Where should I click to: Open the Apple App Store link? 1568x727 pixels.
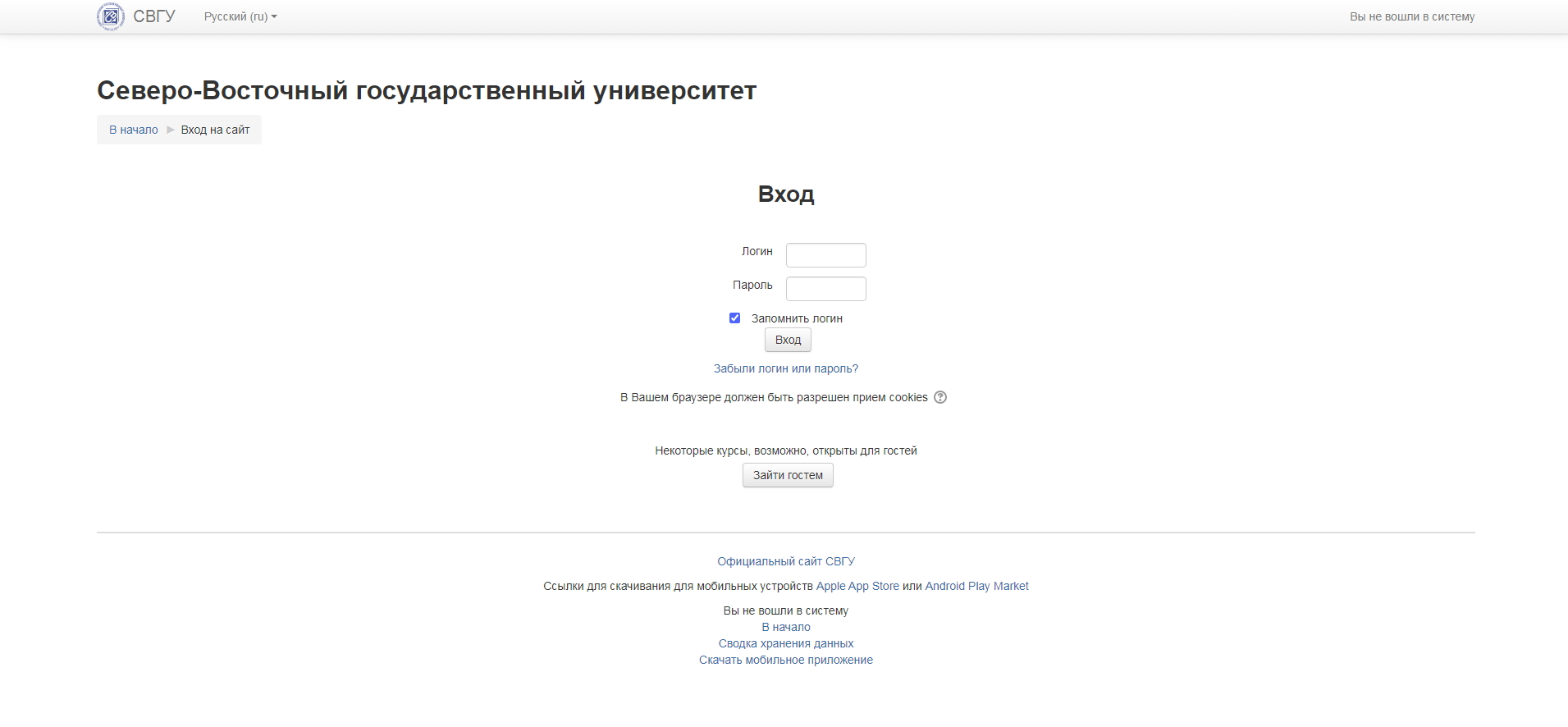tap(857, 586)
